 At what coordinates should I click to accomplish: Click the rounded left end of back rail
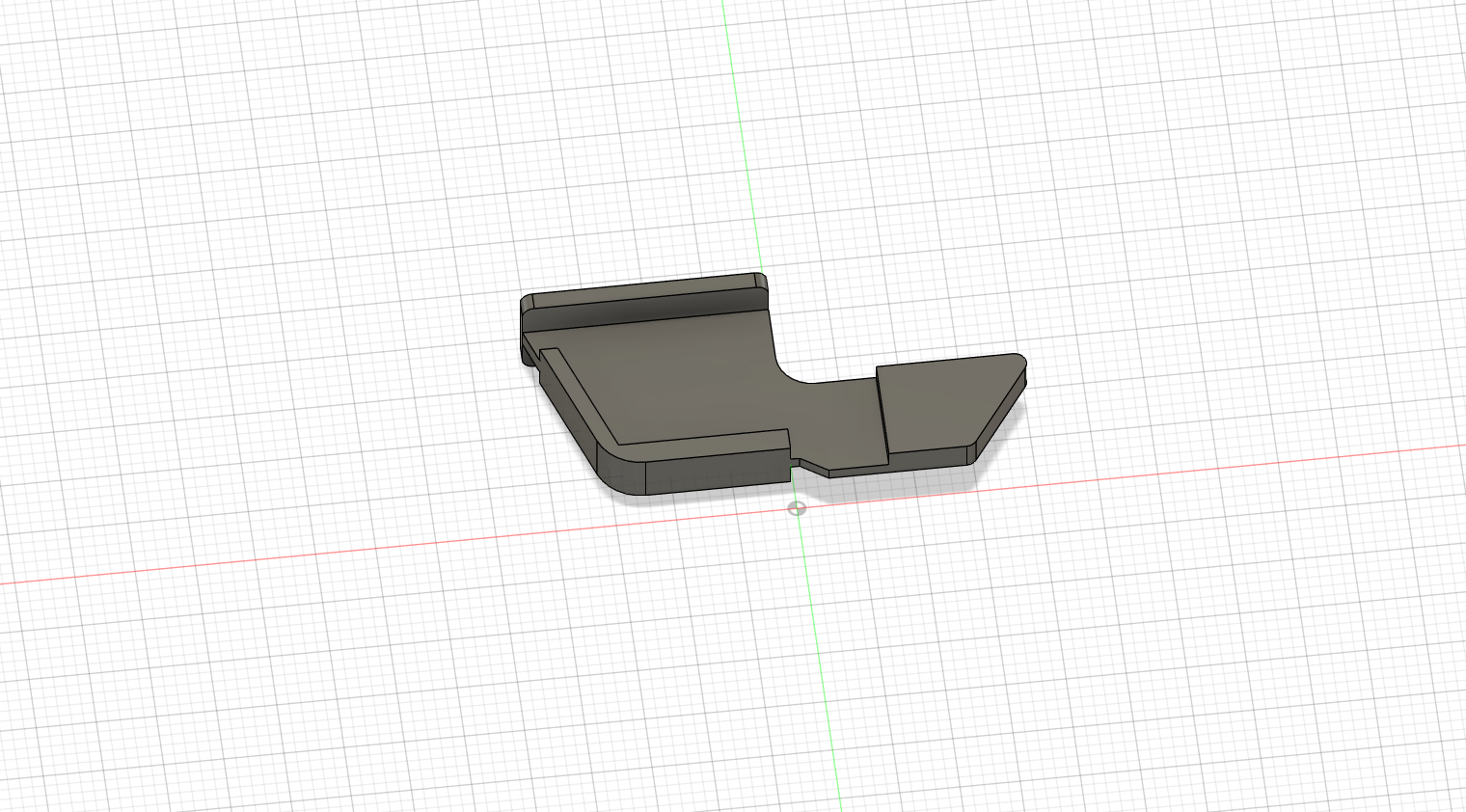pos(527,302)
